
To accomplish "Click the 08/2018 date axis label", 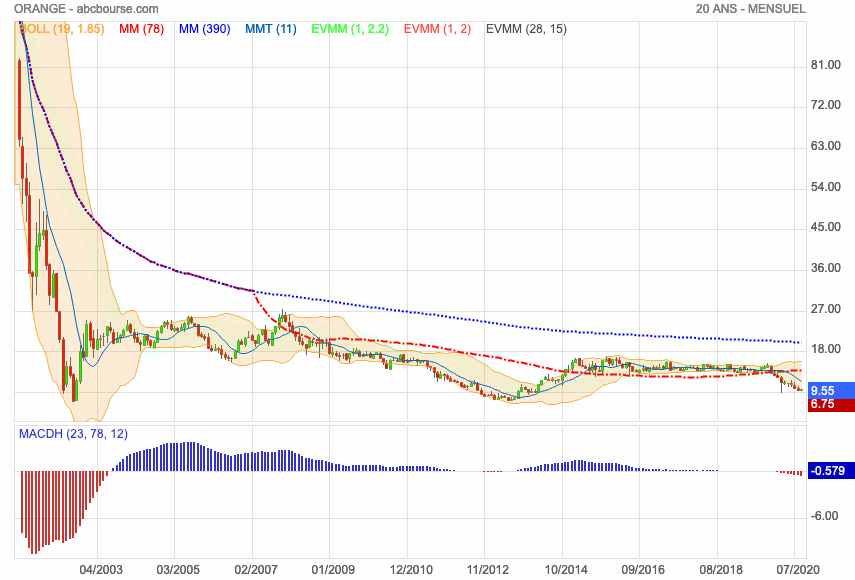I will coord(721,570).
